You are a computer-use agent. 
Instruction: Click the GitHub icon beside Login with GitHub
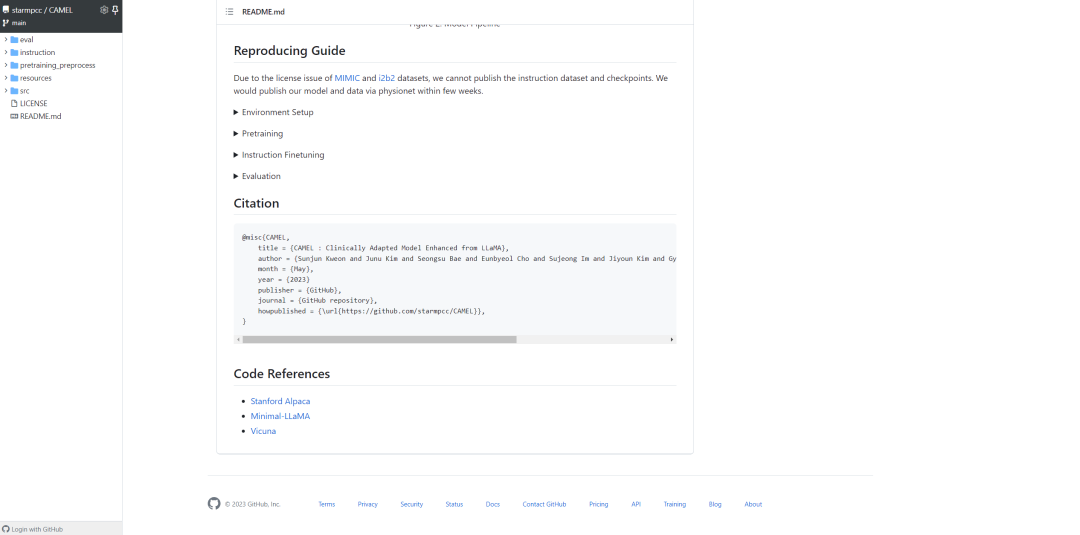(x=6, y=529)
